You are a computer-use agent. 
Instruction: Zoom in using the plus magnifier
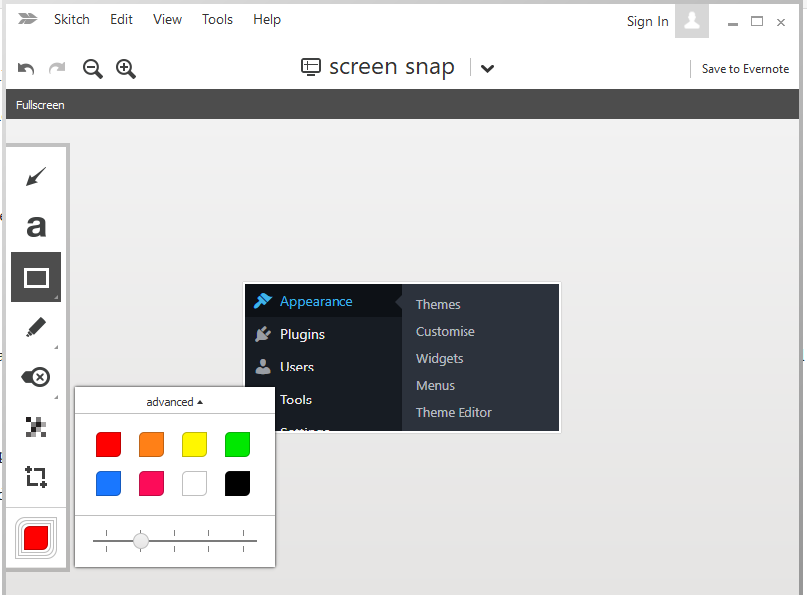[x=126, y=69]
